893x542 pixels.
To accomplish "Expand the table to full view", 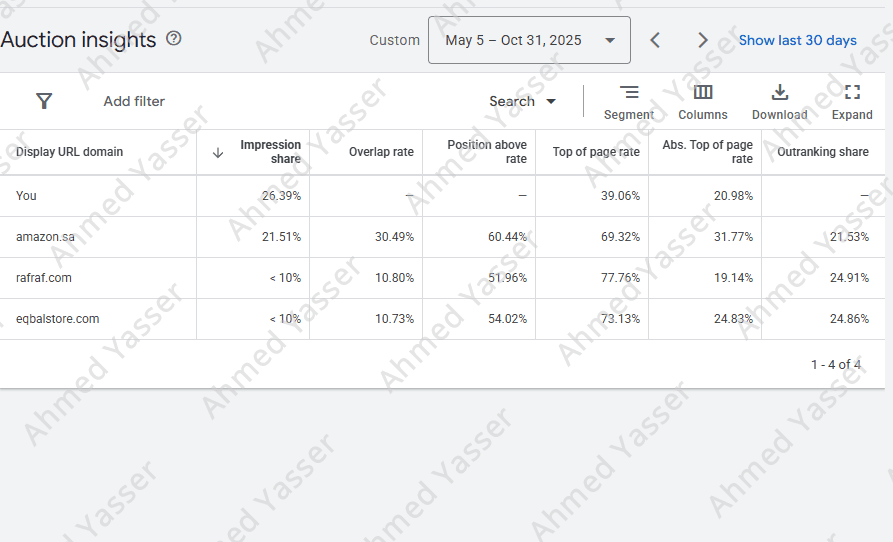I will (852, 101).
